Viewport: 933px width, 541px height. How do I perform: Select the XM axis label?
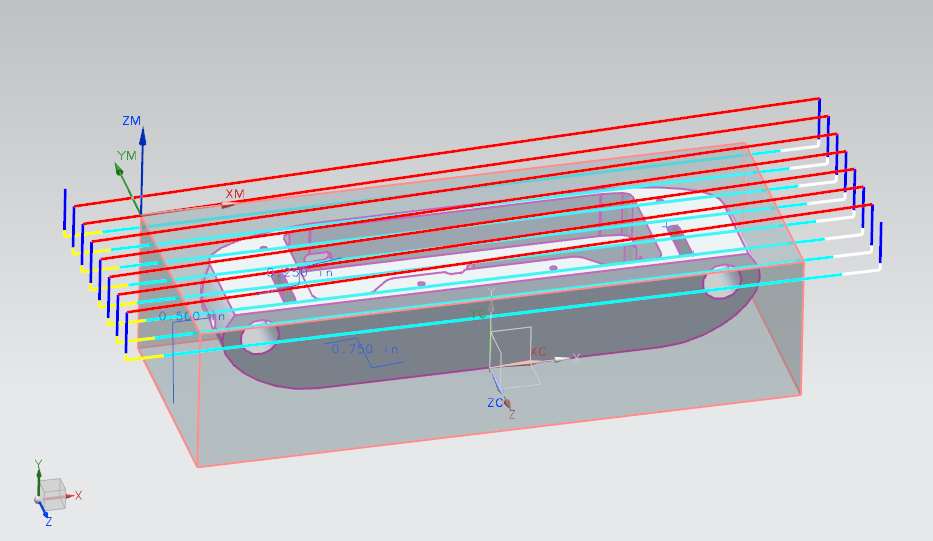click(234, 194)
